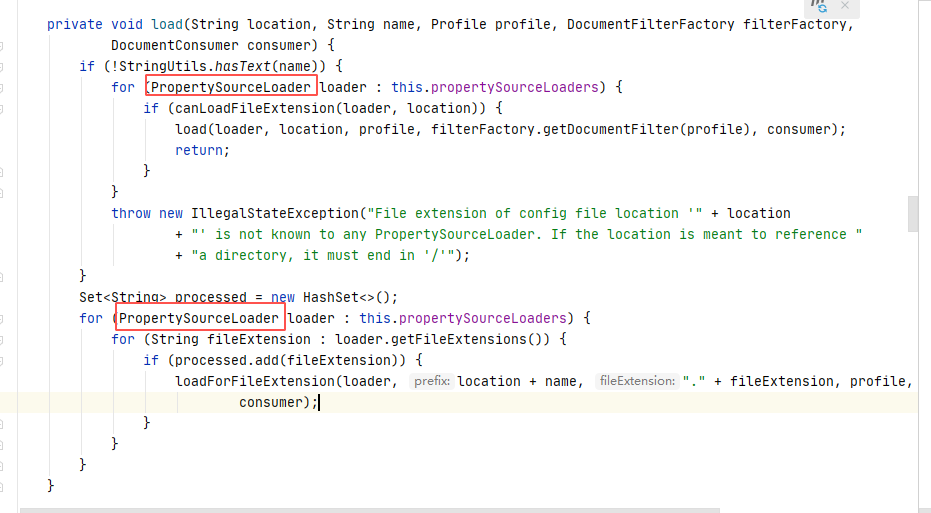
Task: Click the 'DocumentConsumer' type name
Action: (x=175, y=46)
